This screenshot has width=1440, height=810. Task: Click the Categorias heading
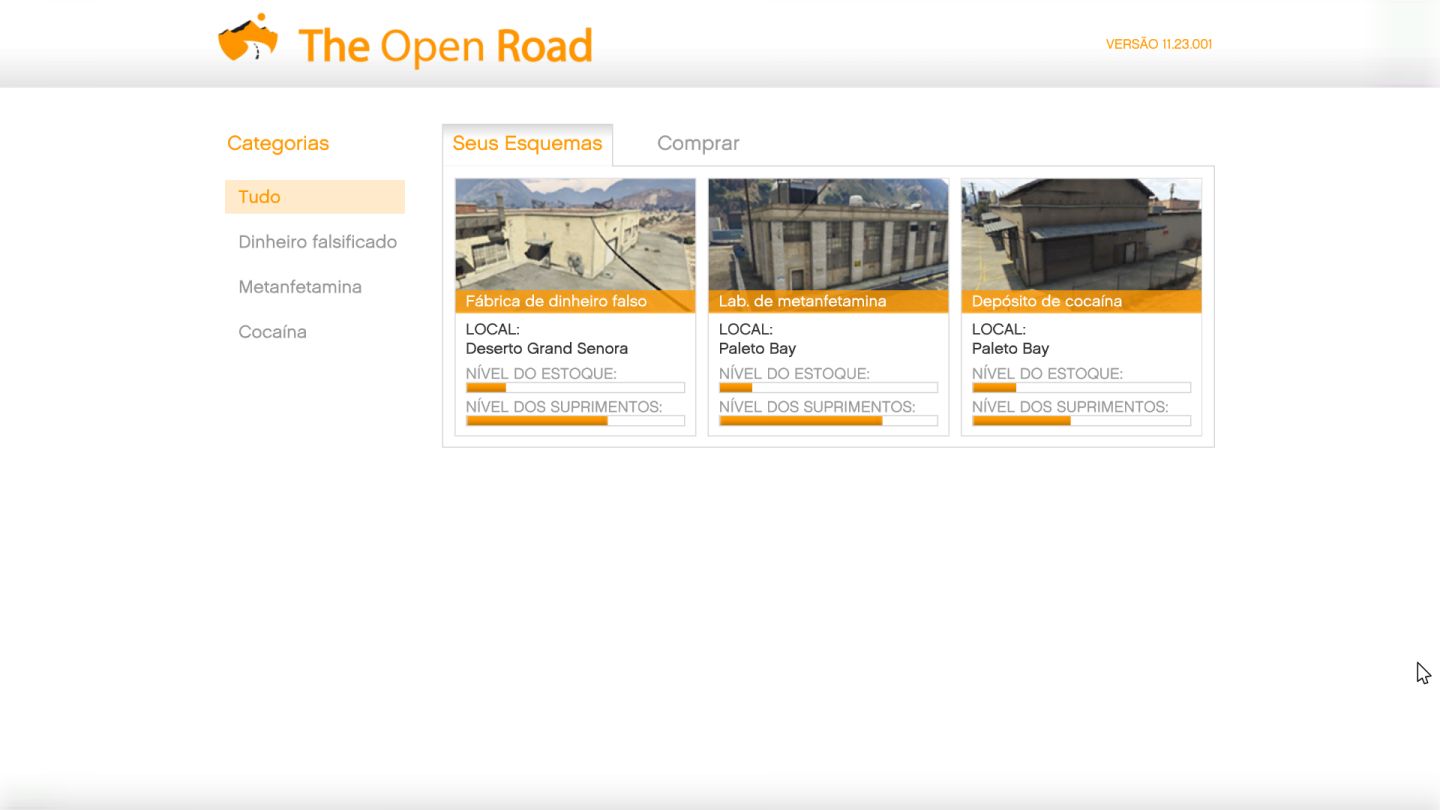278,143
